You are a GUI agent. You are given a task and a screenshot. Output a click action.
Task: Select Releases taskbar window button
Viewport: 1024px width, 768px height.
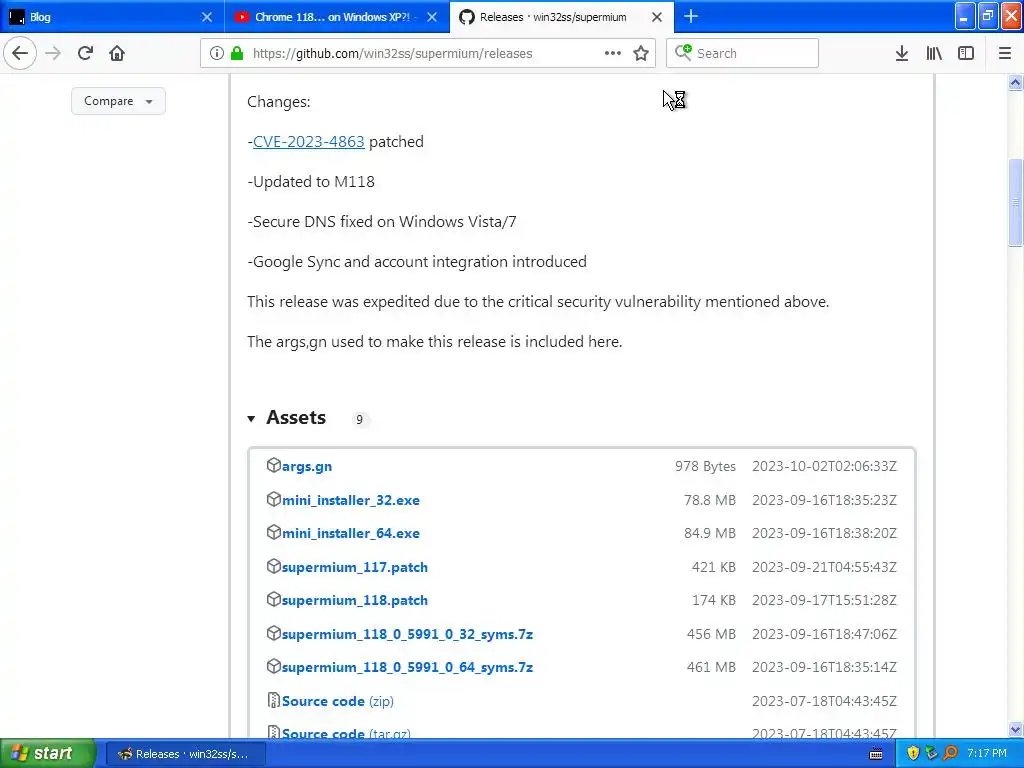(185, 754)
